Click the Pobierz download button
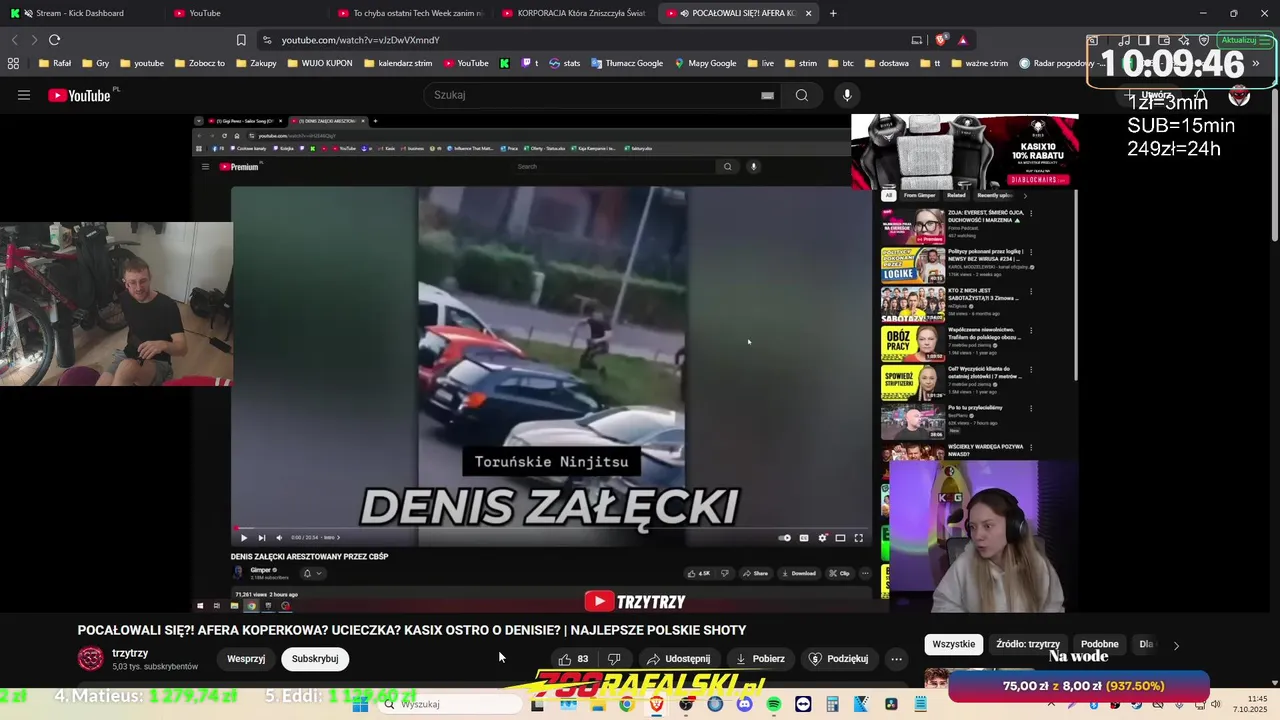 (x=760, y=659)
